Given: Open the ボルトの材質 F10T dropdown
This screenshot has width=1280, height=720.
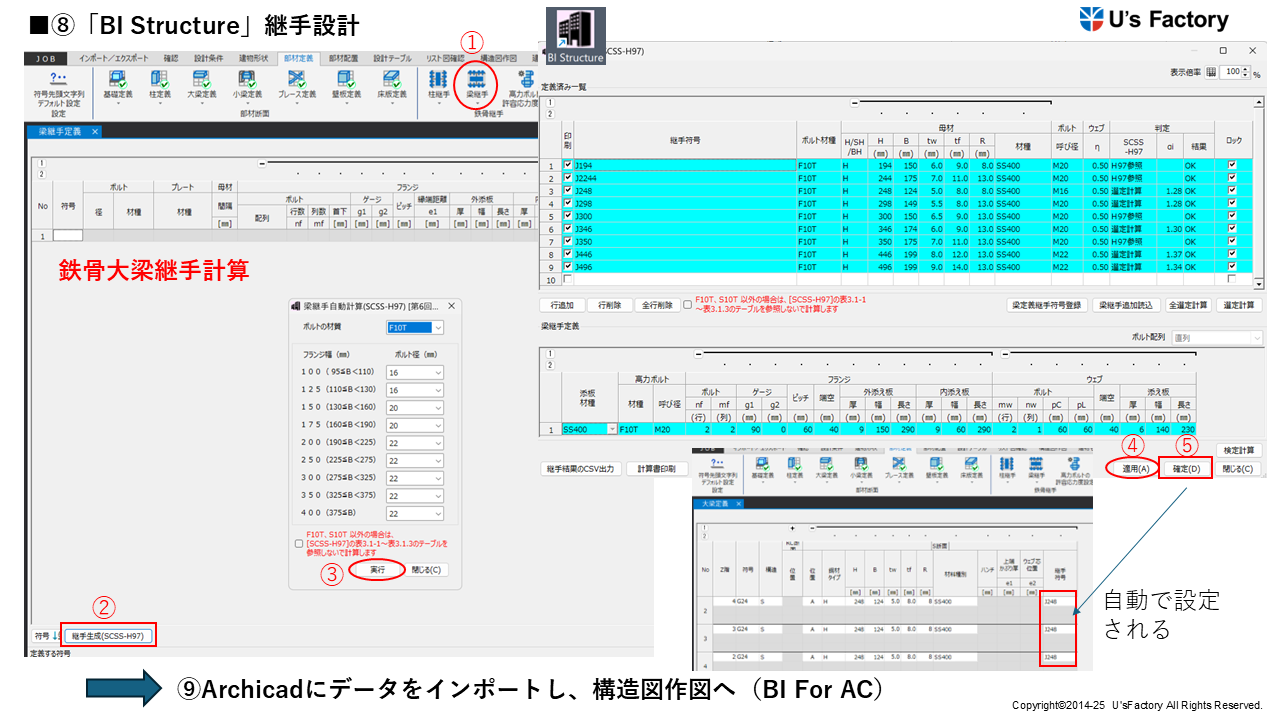Looking at the screenshot, I should tap(415, 327).
